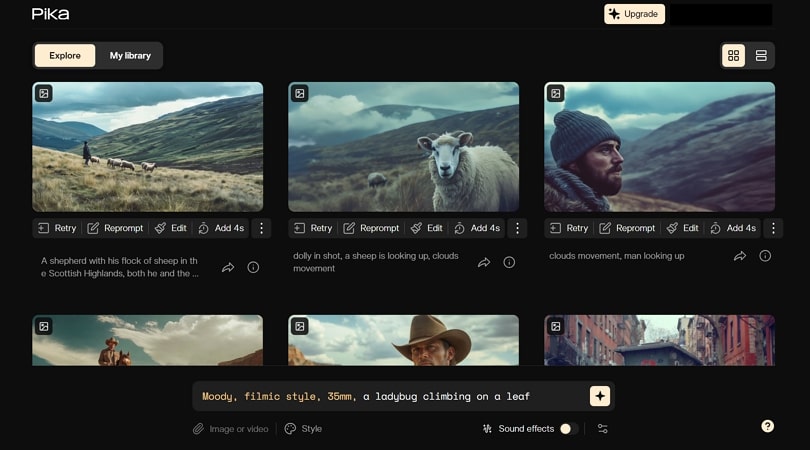Reprompt the man looking up video
Screen dimensions: 810x450
tap(627, 228)
